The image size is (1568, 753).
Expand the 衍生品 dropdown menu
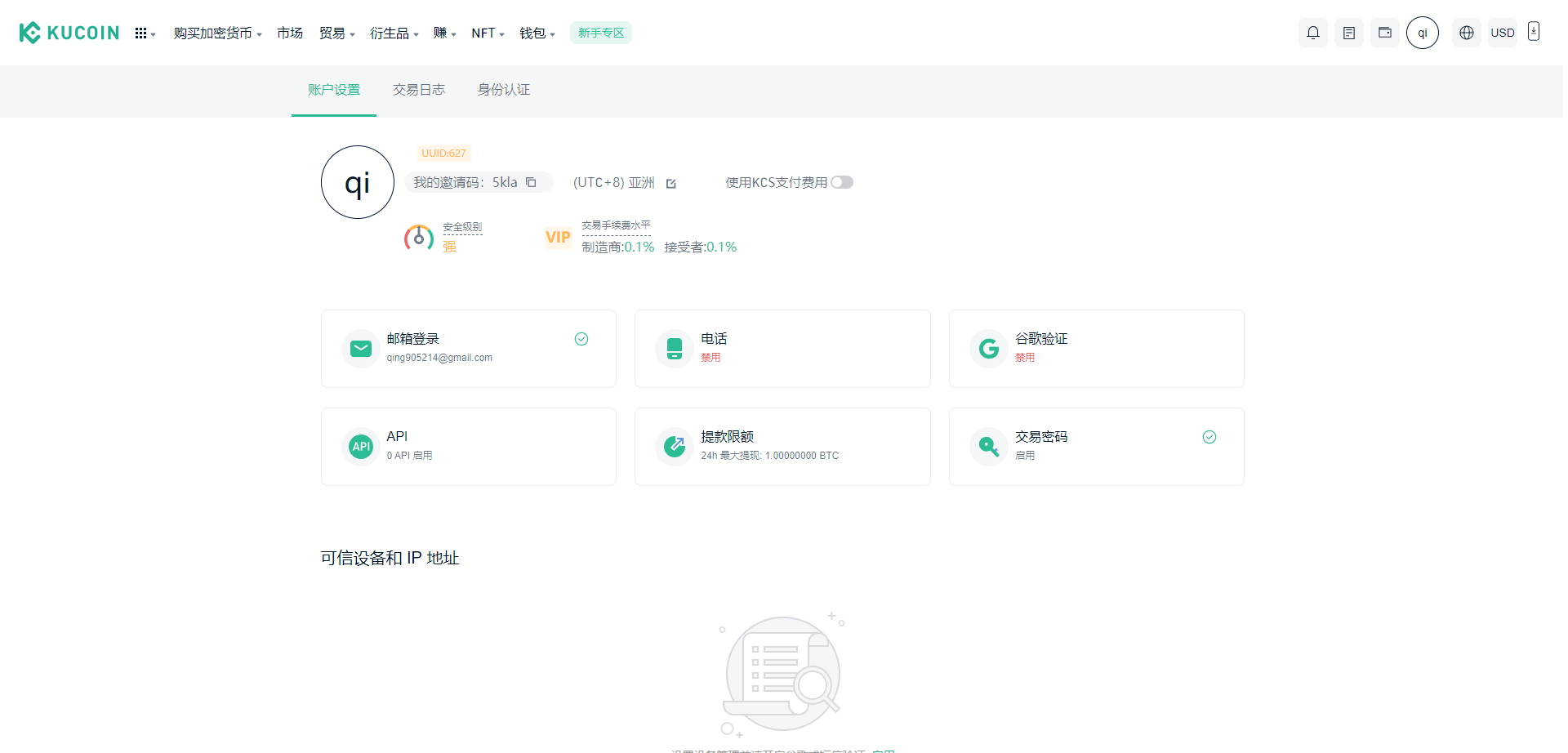(394, 33)
